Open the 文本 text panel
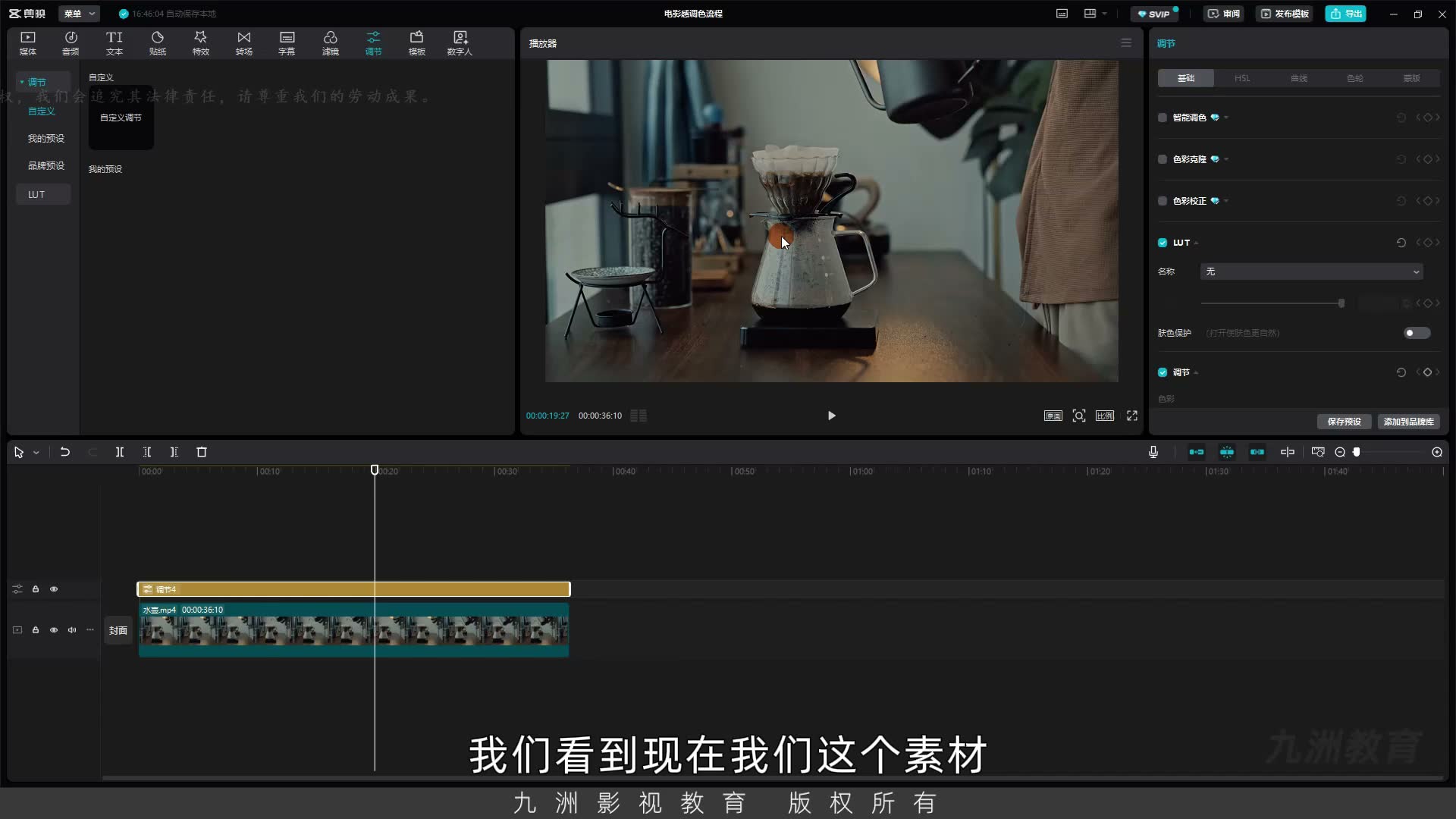 (115, 43)
